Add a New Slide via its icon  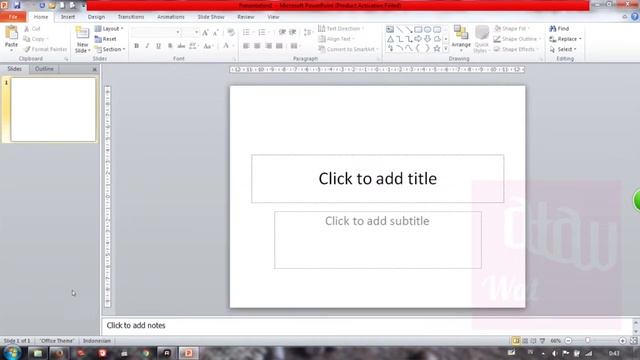[x=82, y=33]
